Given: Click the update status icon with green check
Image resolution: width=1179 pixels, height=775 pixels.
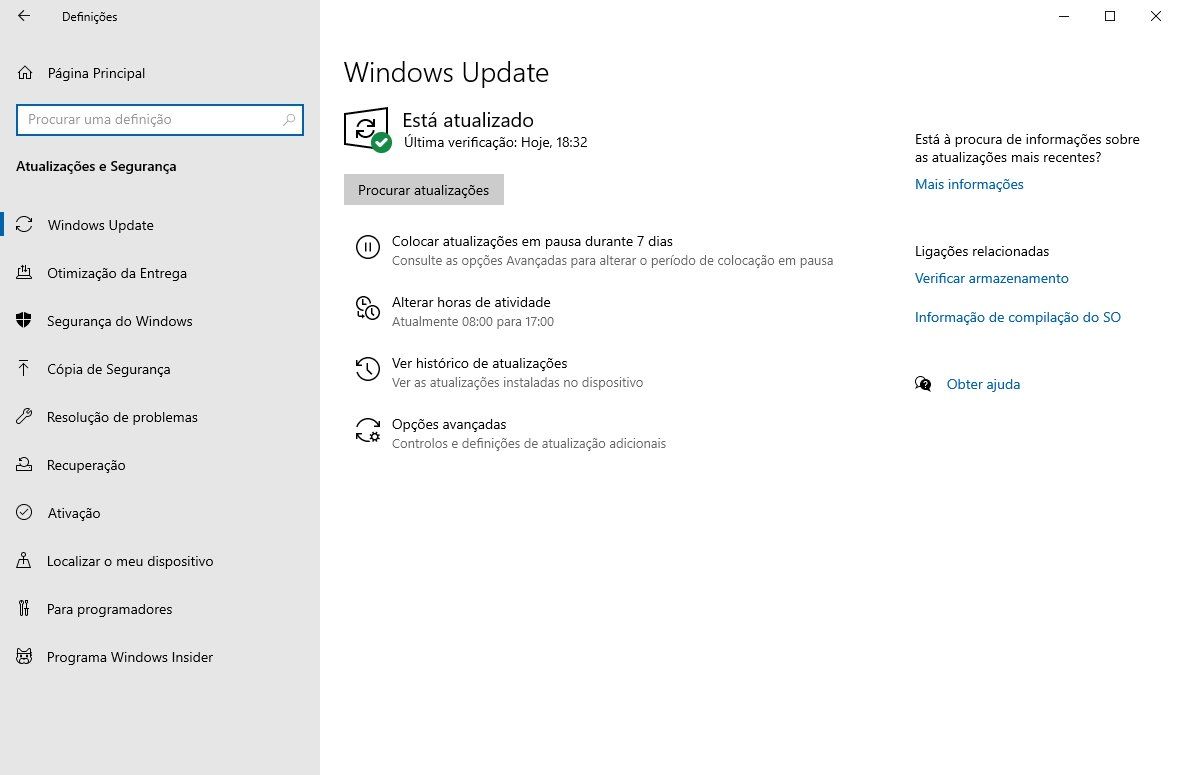Looking at the screenshot, I should click(x=368, y=129).
